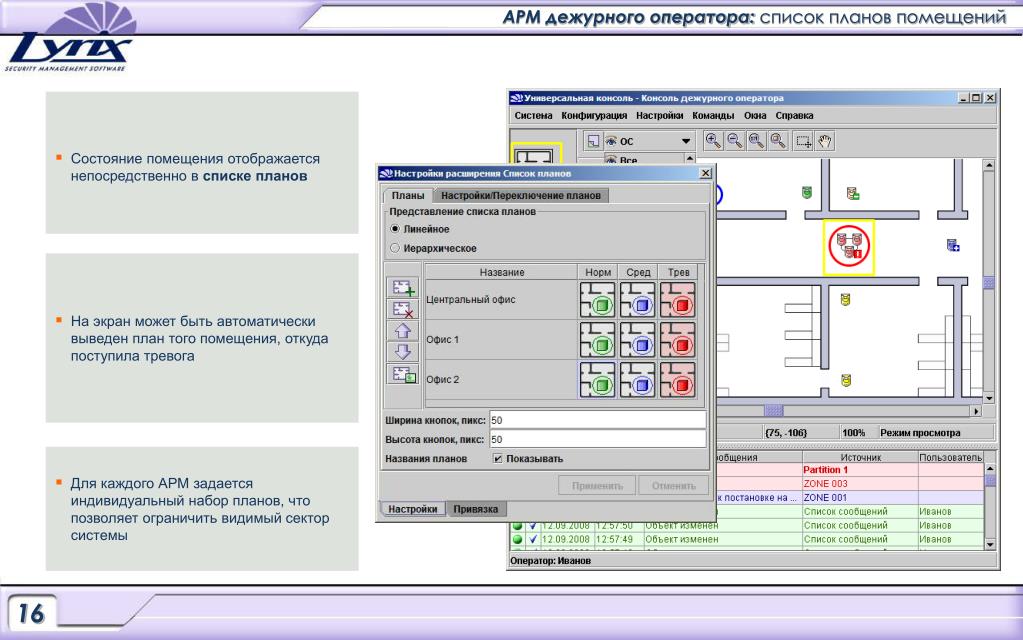Click the move plan up arrow
This screenshot has width=1023, height=640.
(403, 331)
